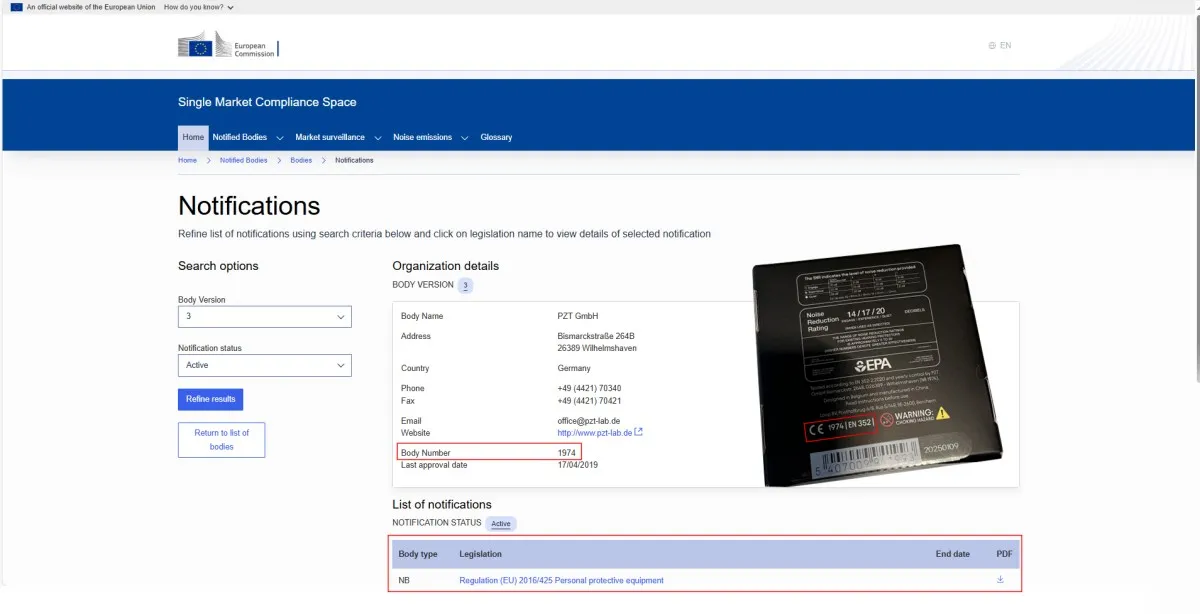Click Return to list of bodies button
The height and width of the screenshot is (614, 1200).
tap(221, 440)
